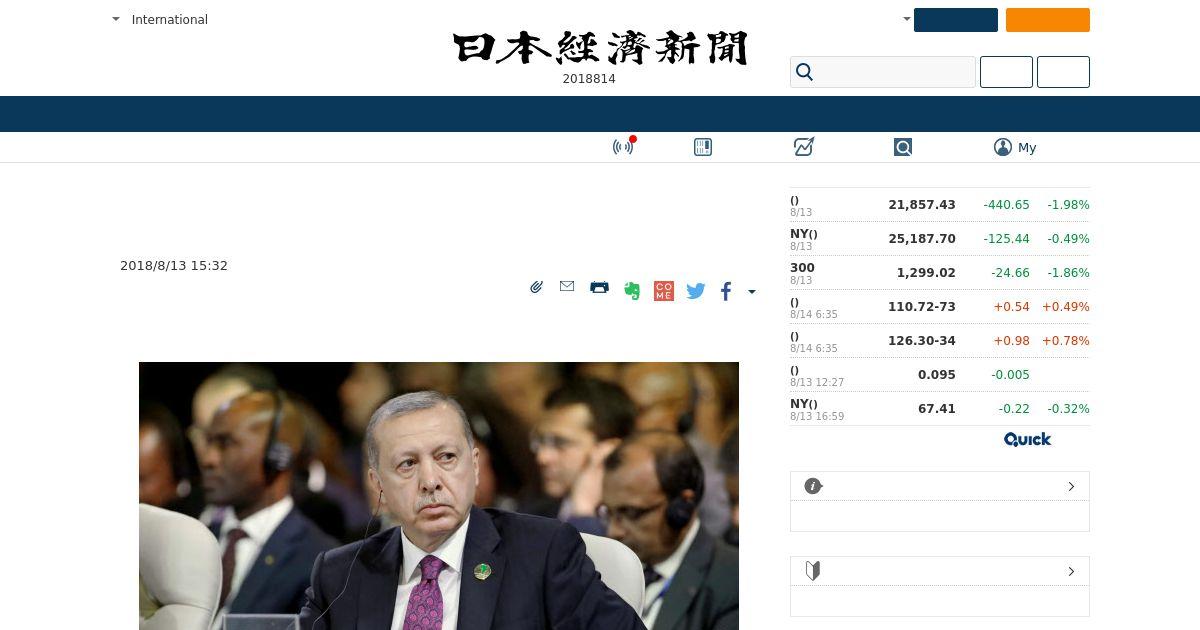Open the dropdown arrow left of dark blue button

907,19
